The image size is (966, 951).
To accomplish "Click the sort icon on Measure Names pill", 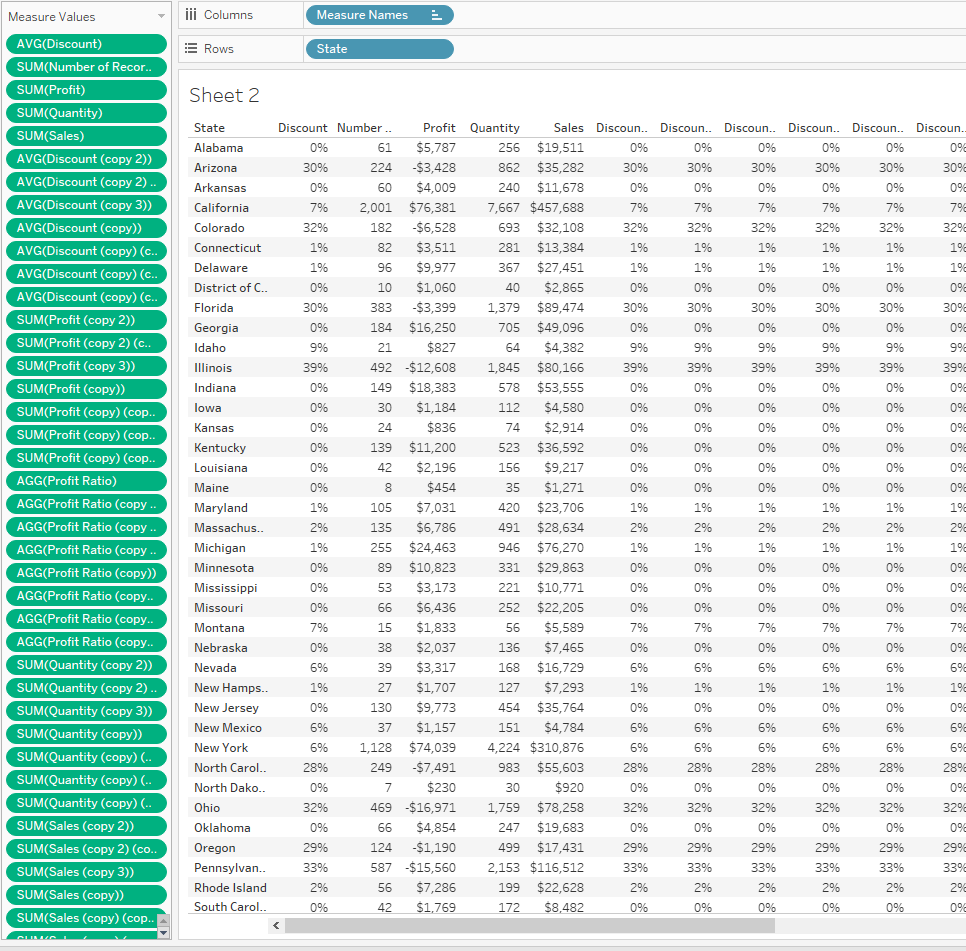I will (x=436, y=15).
